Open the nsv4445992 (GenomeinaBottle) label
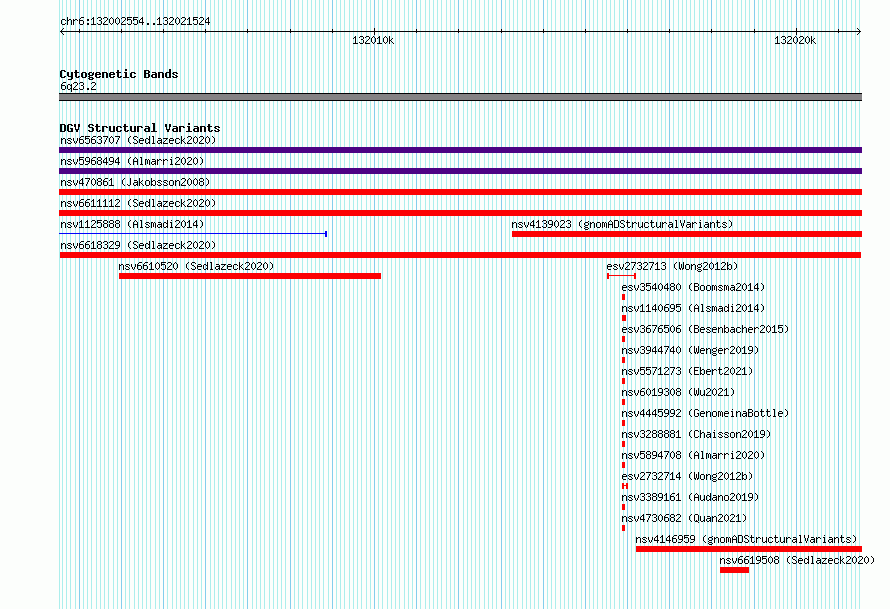890x609 pixels. [x=705, y=413]
